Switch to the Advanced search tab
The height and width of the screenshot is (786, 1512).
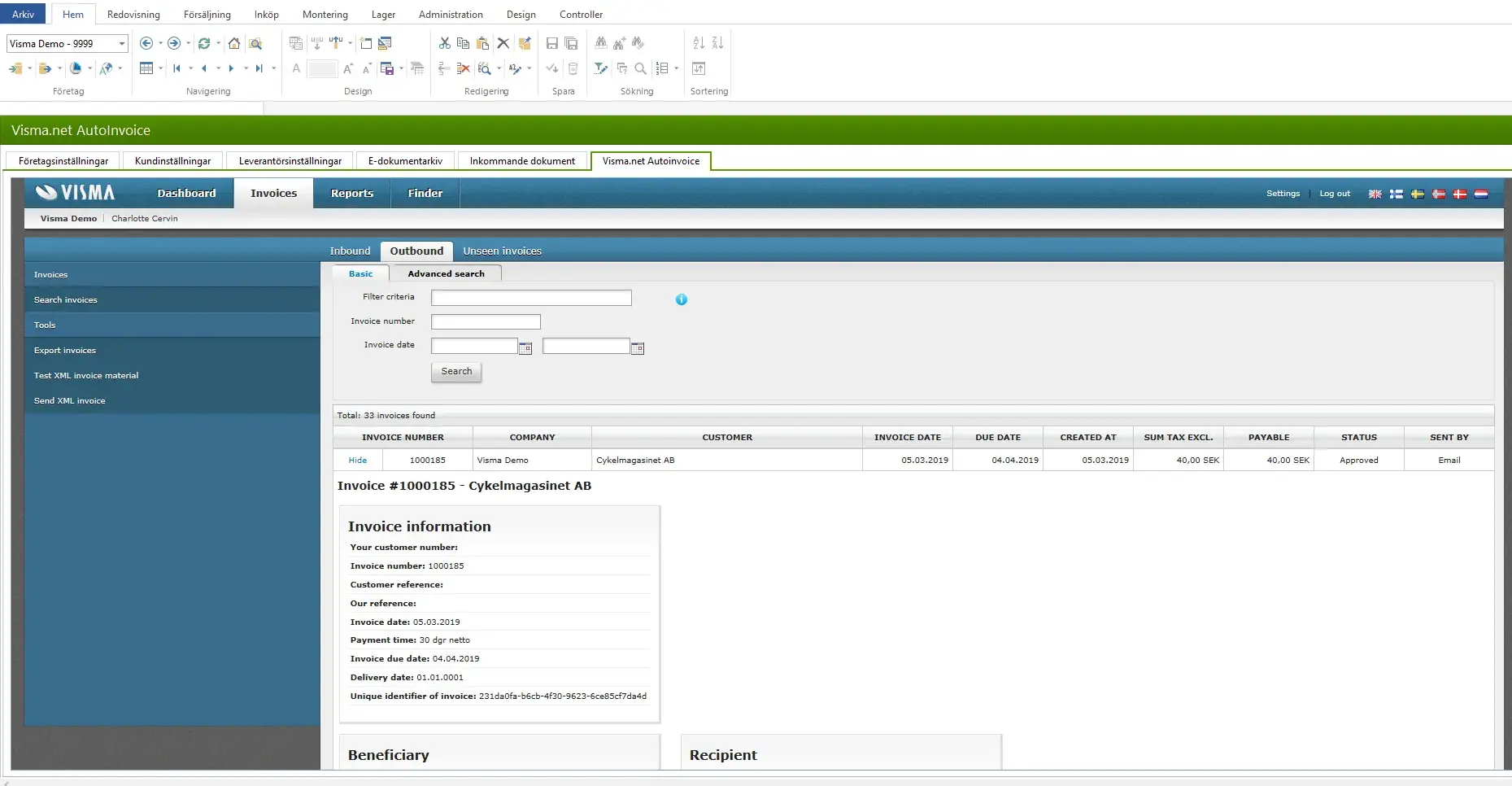(x=446, y=273)
